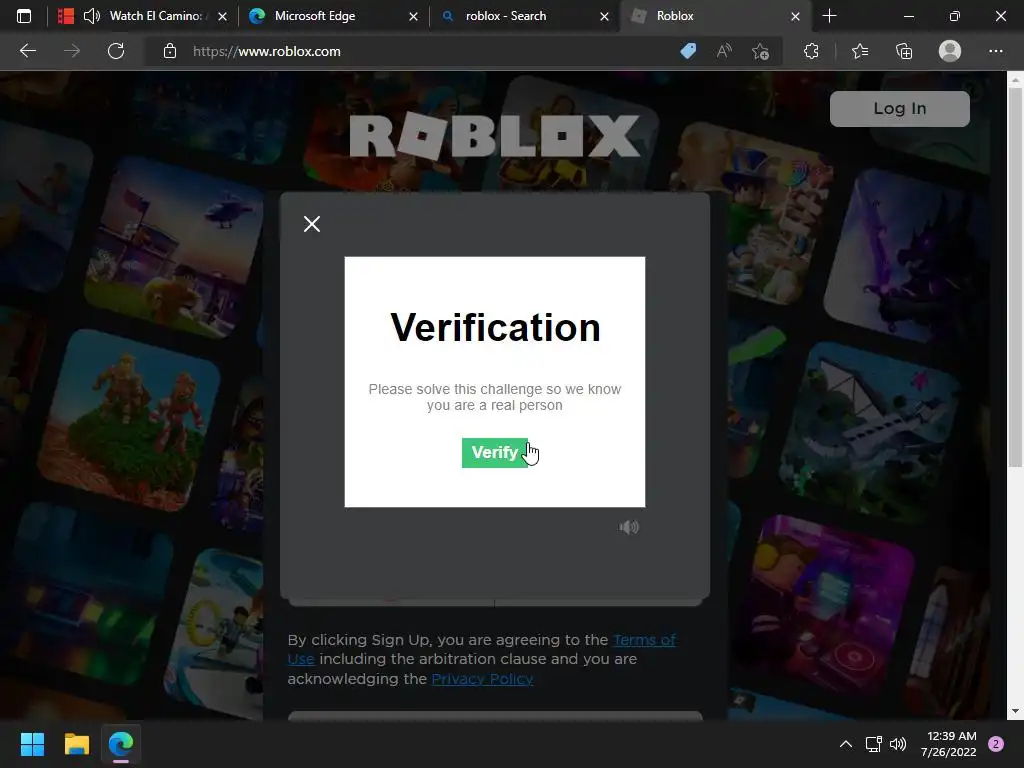Activate Read aloud icon in address bar
Viewport: 1024px width, 768px height.
pos(724,51)
